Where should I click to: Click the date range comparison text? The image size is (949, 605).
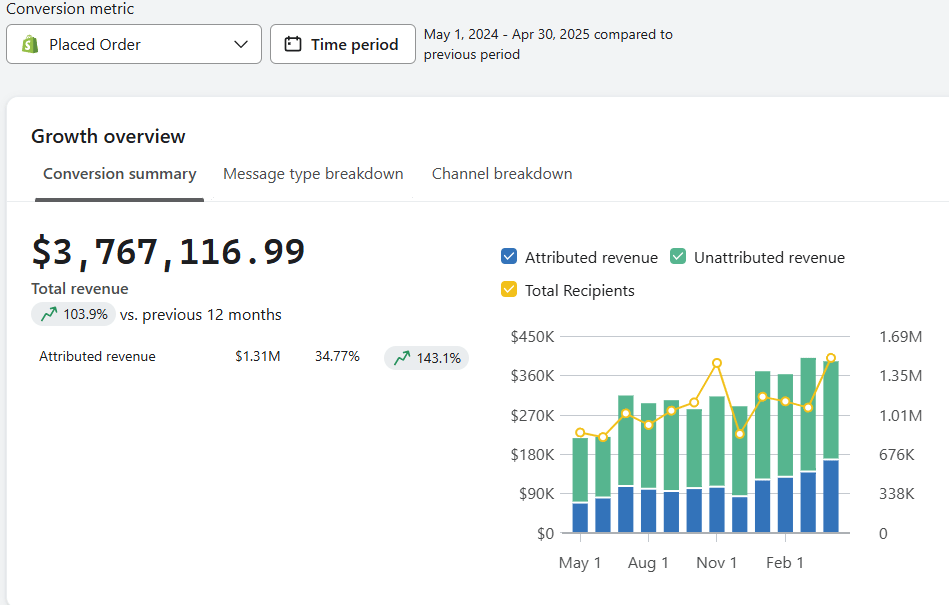(548, 44)
